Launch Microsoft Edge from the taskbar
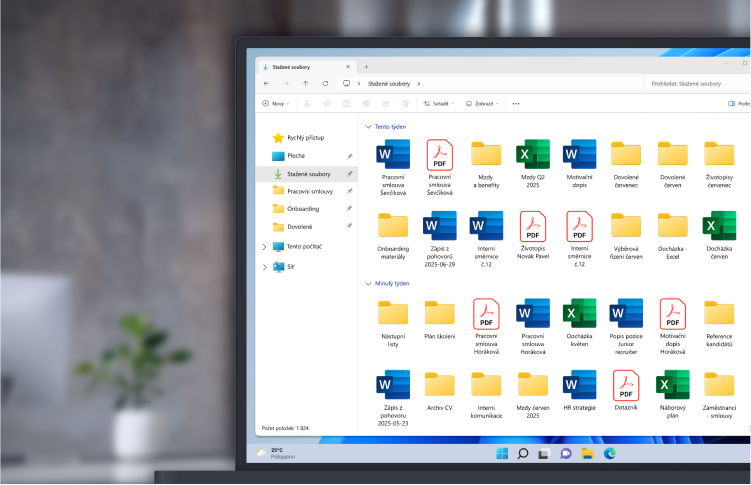This screenshot has height=485, width=751. click(x=610, y=453)
